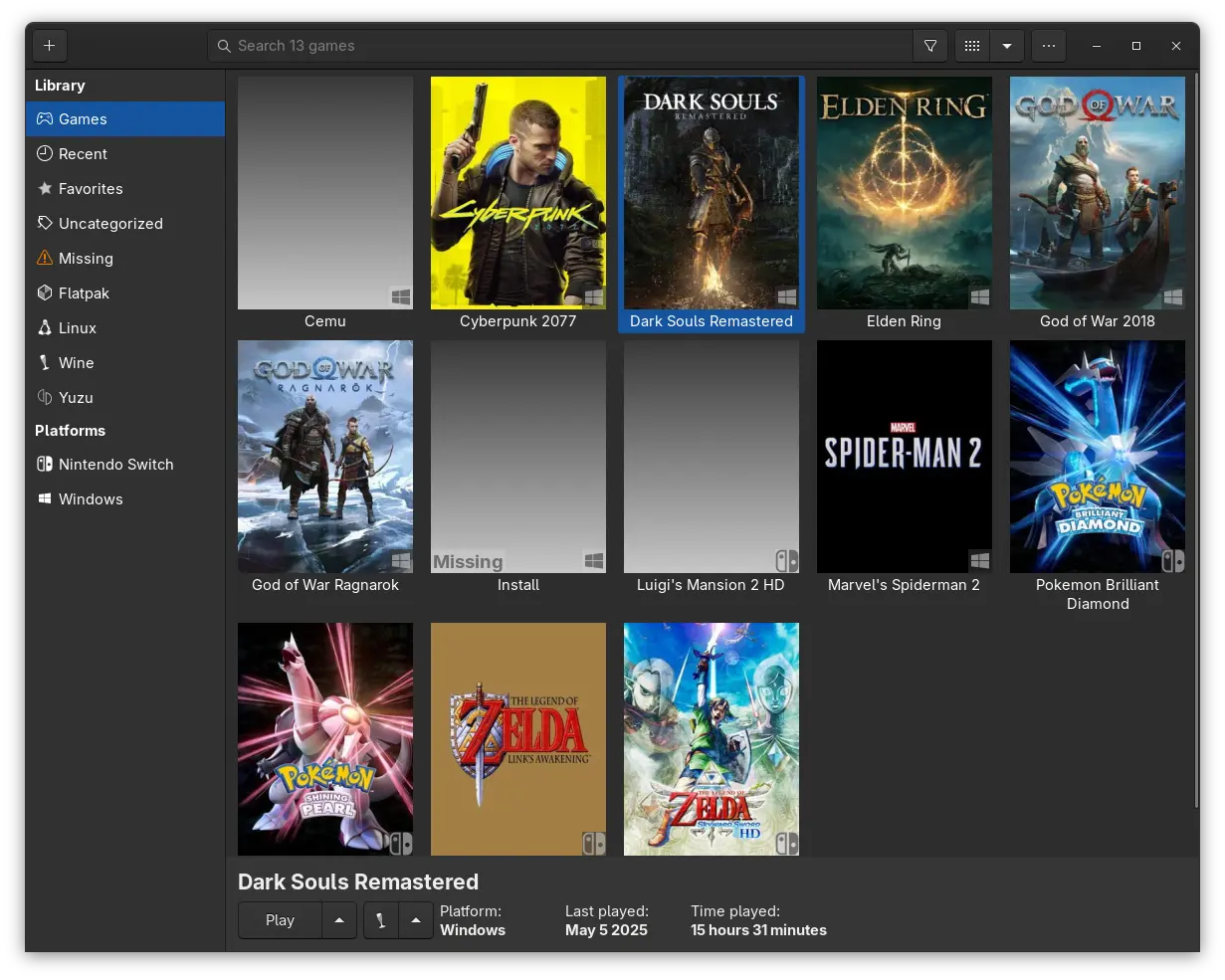1225x980 pixels.
Task: Filter by Flatpak runner
Action: 125,294
